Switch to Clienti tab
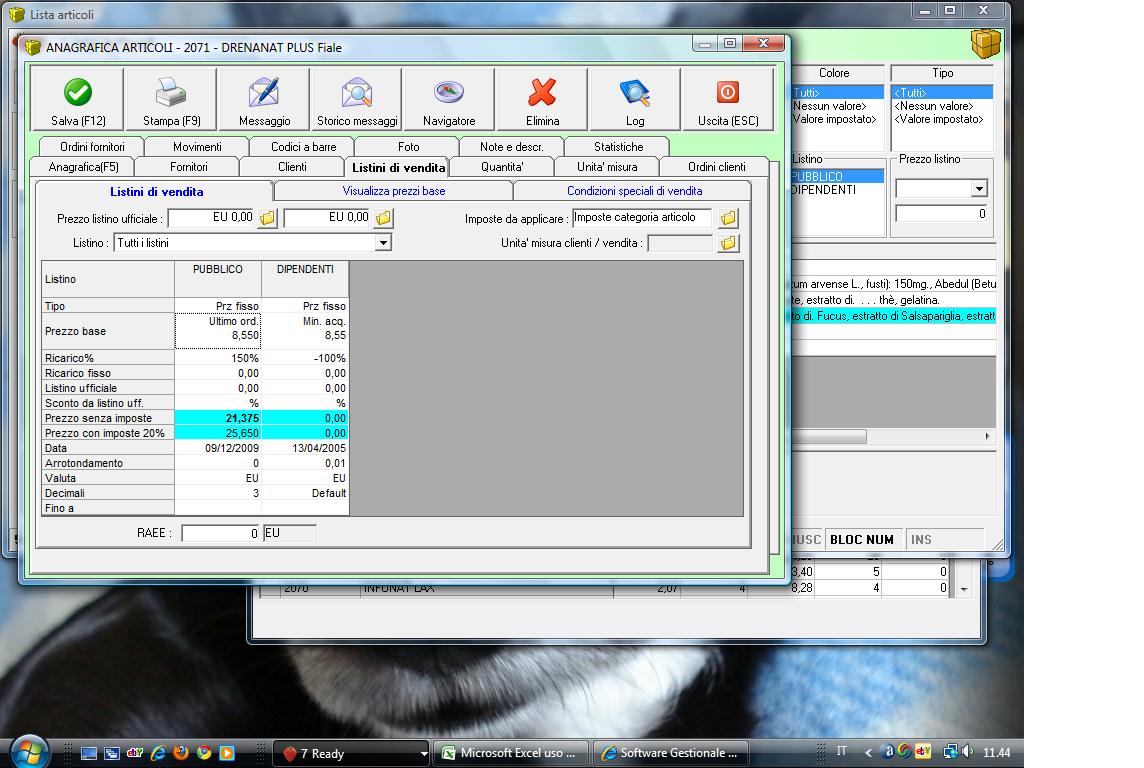 (292, 167)
